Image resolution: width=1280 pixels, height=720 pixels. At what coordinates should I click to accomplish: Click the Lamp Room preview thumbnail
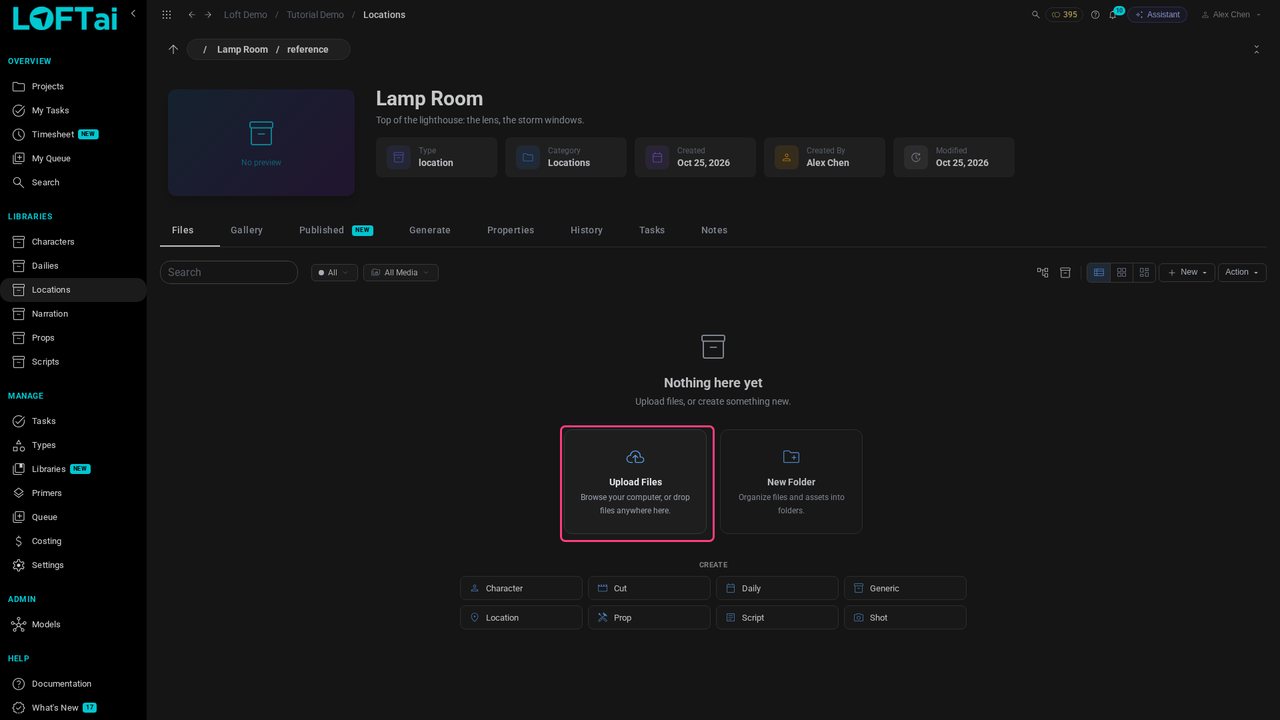261,143
